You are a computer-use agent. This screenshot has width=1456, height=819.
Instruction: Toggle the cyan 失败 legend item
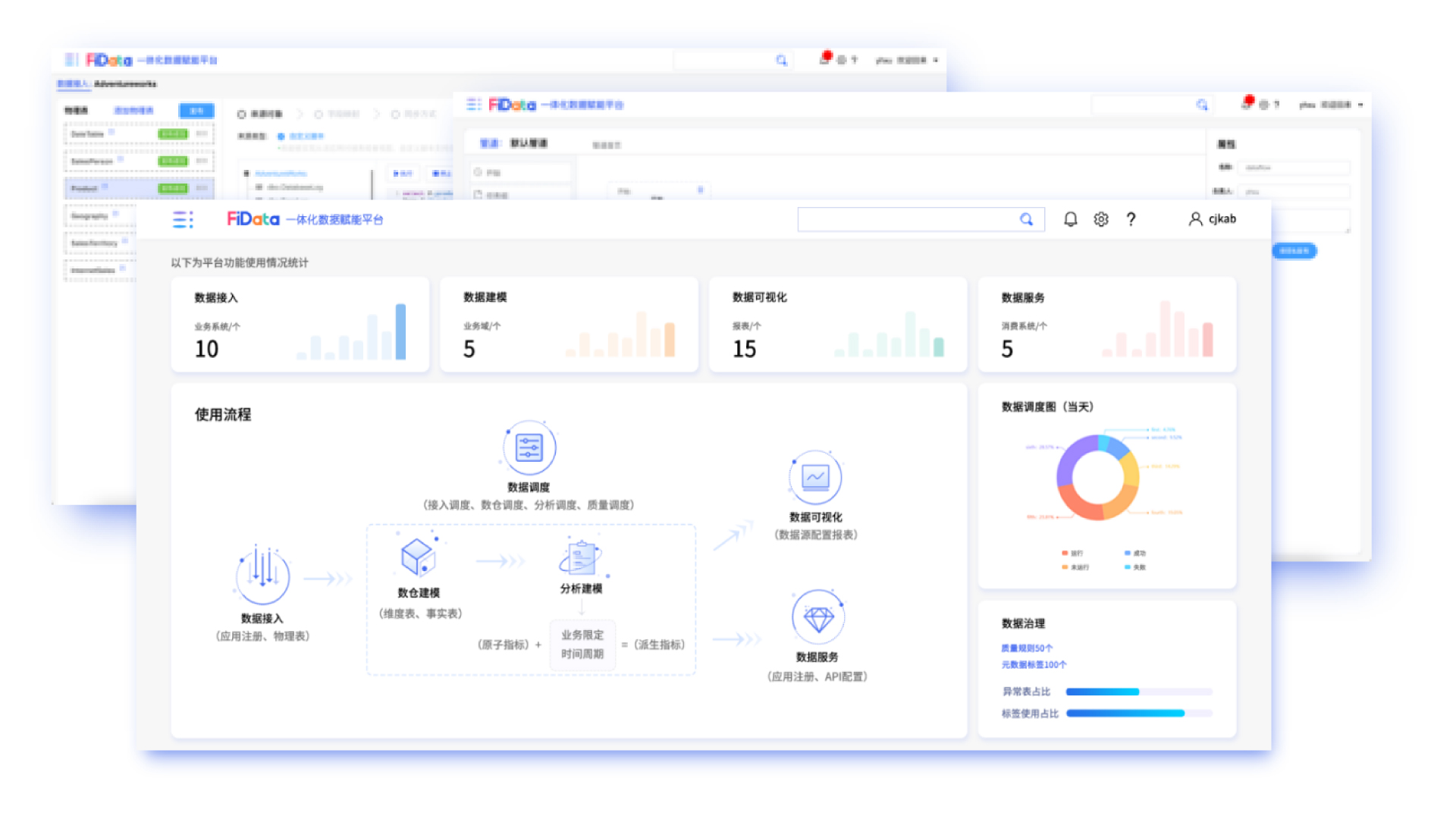point(1135,567)
